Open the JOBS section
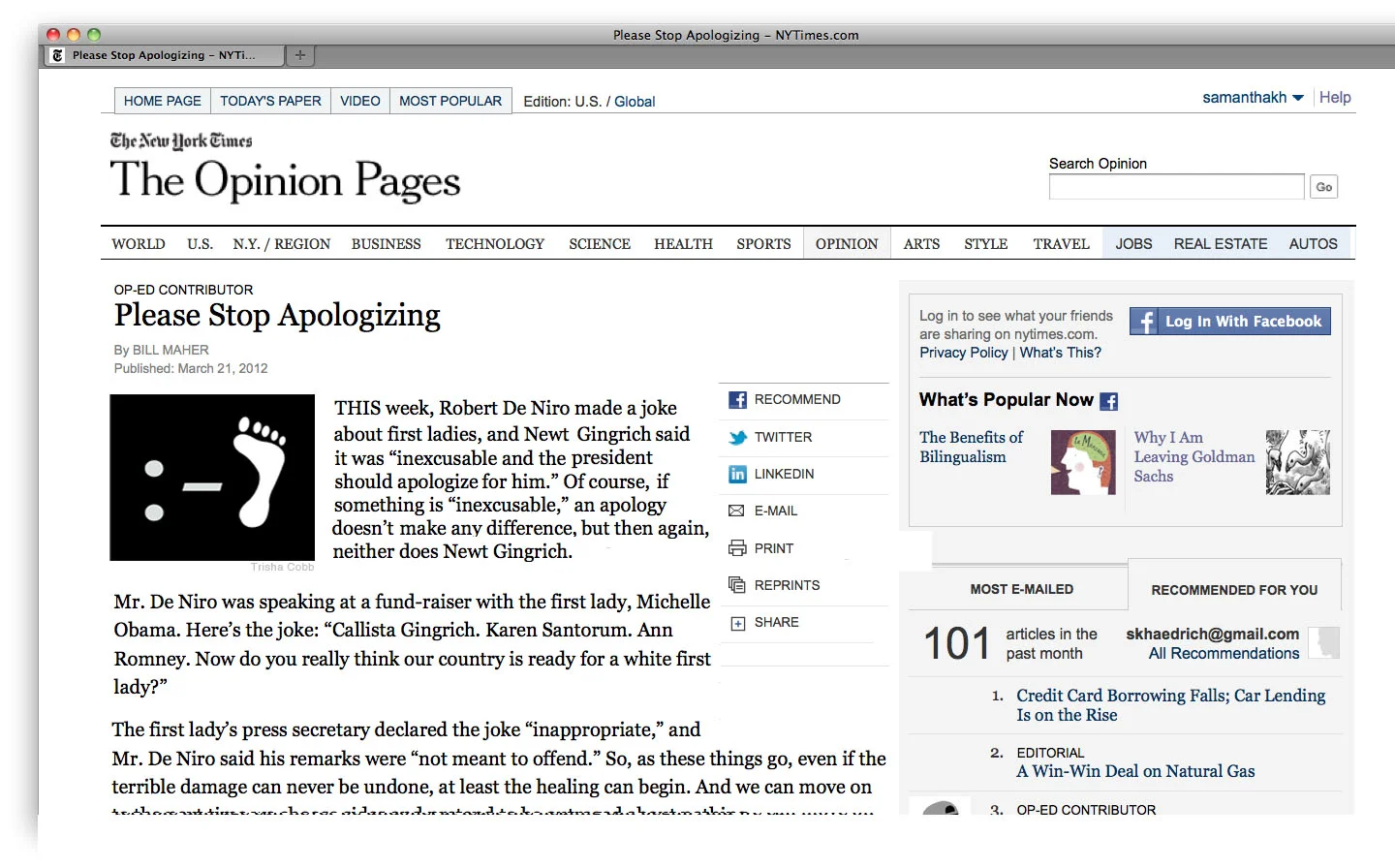The height and width of the screenshot is (868, 1395). [1133, 244]
